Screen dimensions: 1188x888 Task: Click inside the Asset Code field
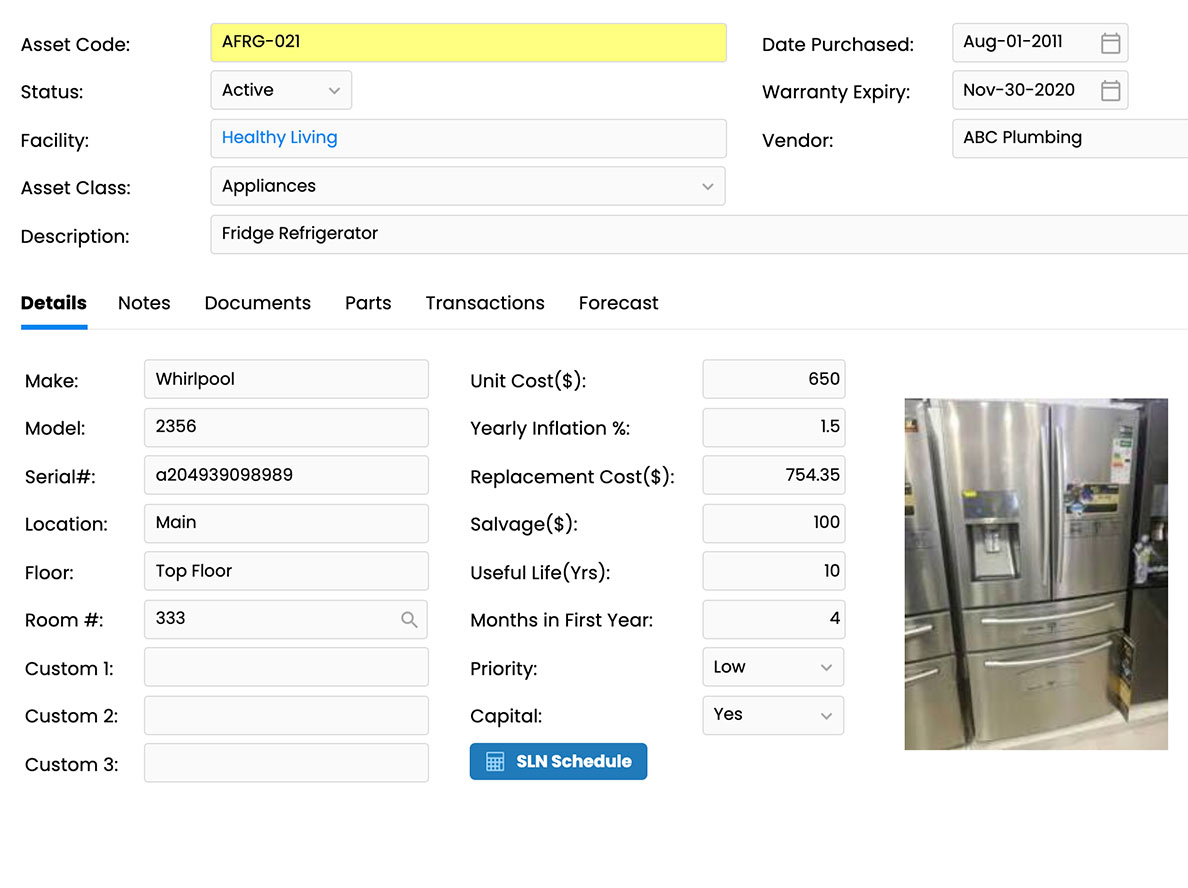tap(468, 42)
